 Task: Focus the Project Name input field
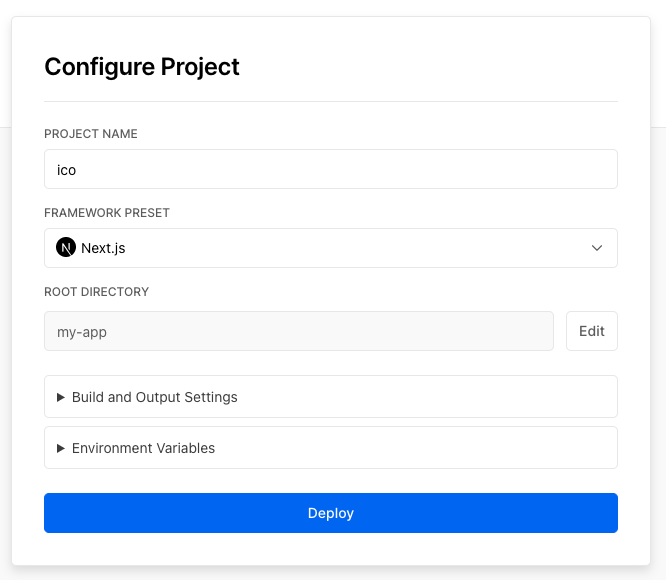coord(330,170)
